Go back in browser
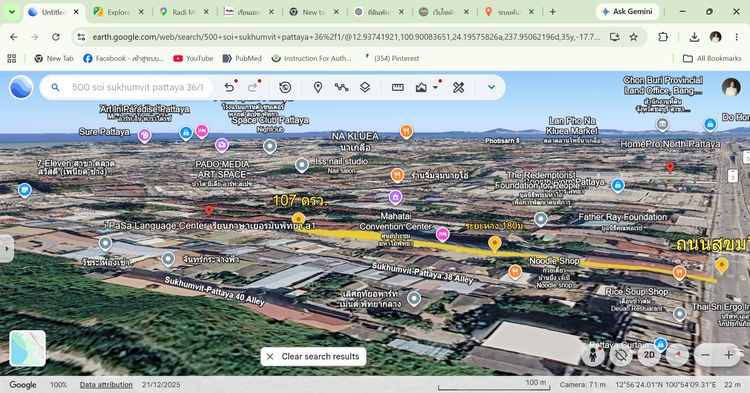The width and height of the screenshot is (750, 393). point(14,37)
